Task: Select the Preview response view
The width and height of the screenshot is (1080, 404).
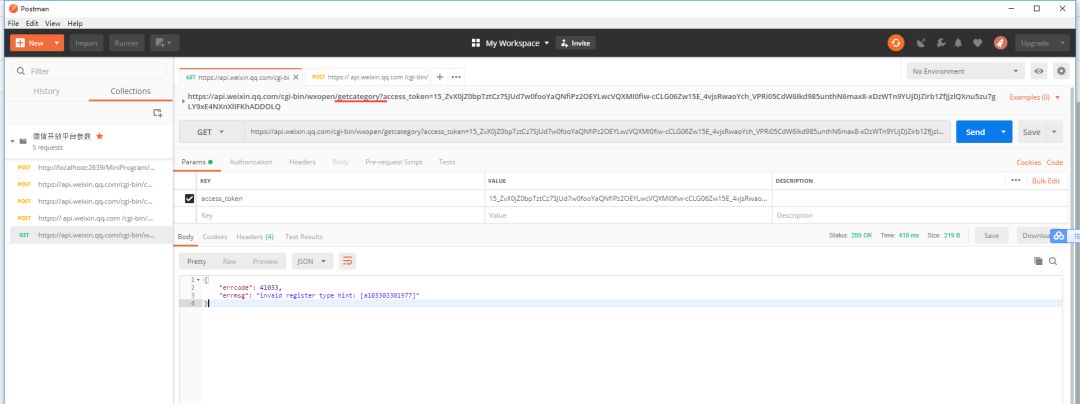Action: 264,261
